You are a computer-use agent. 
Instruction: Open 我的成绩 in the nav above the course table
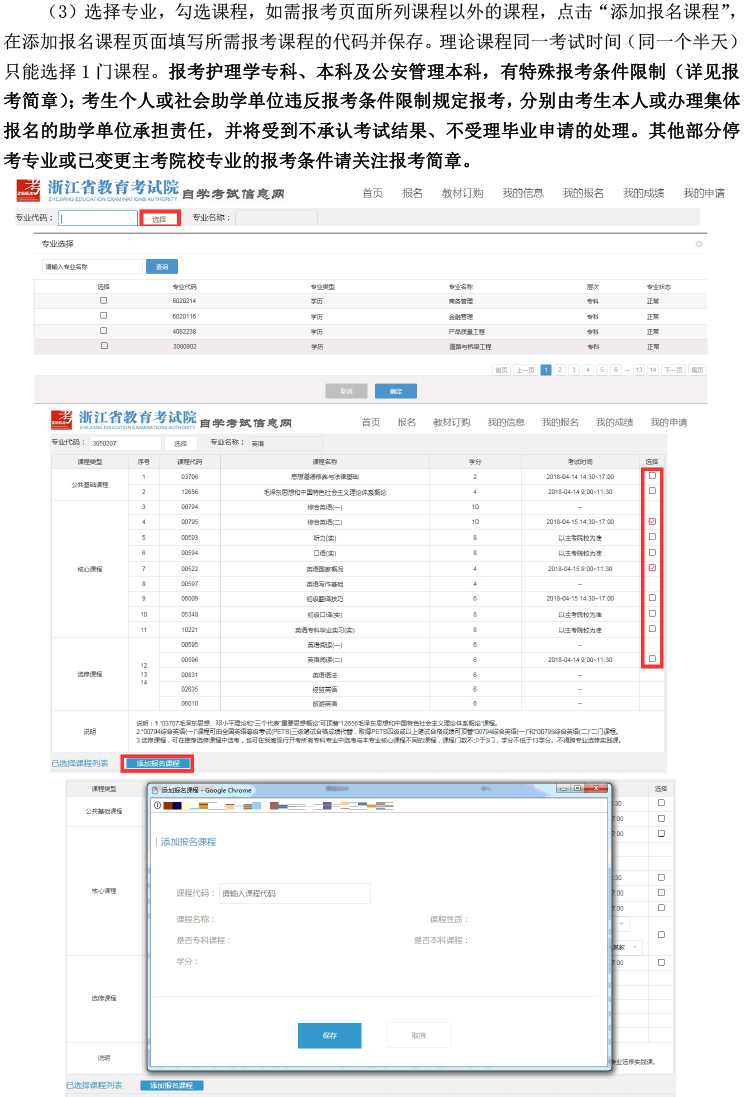point(614,423)
